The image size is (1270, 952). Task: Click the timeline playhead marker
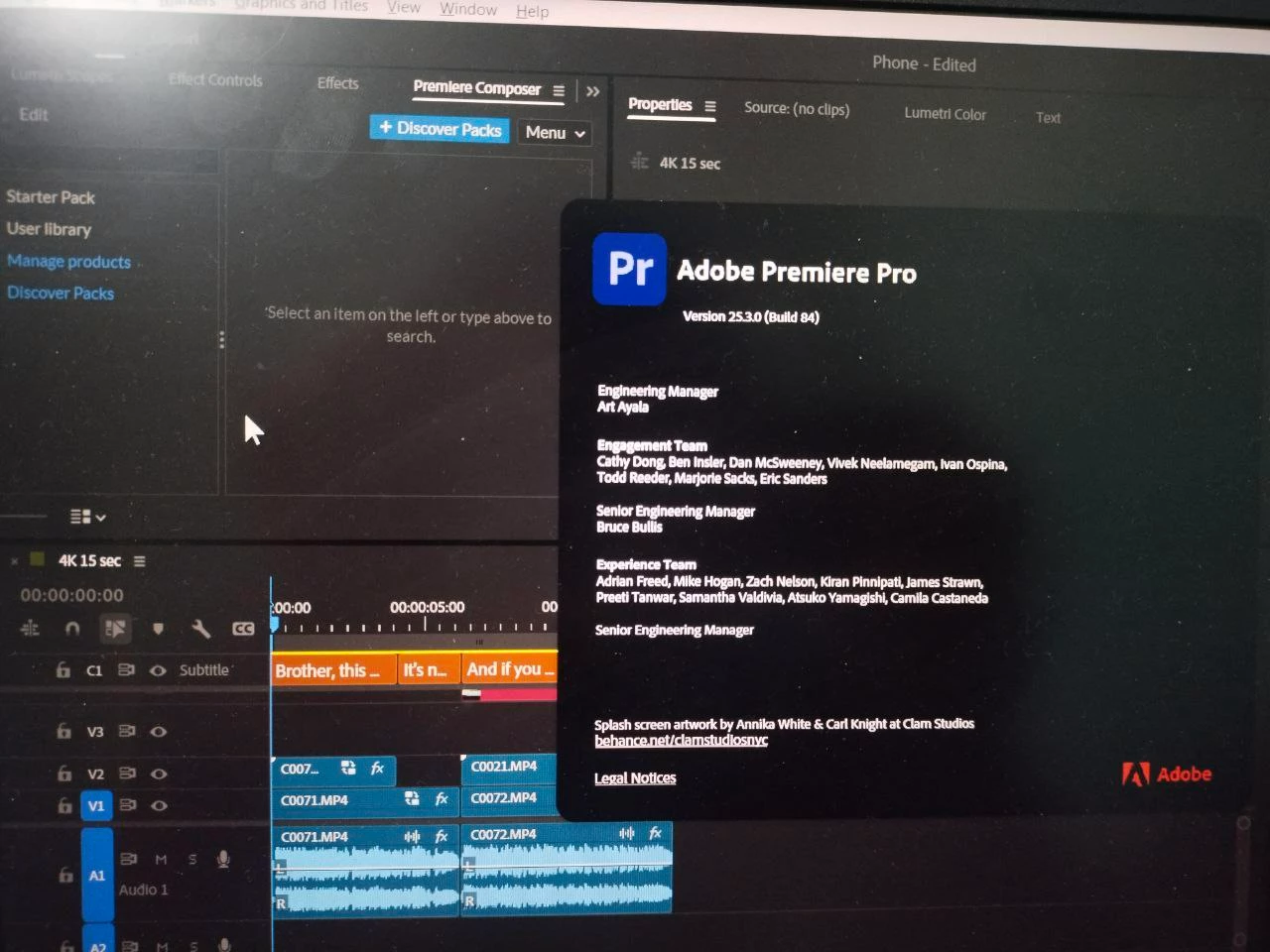(x=274, y=624)
